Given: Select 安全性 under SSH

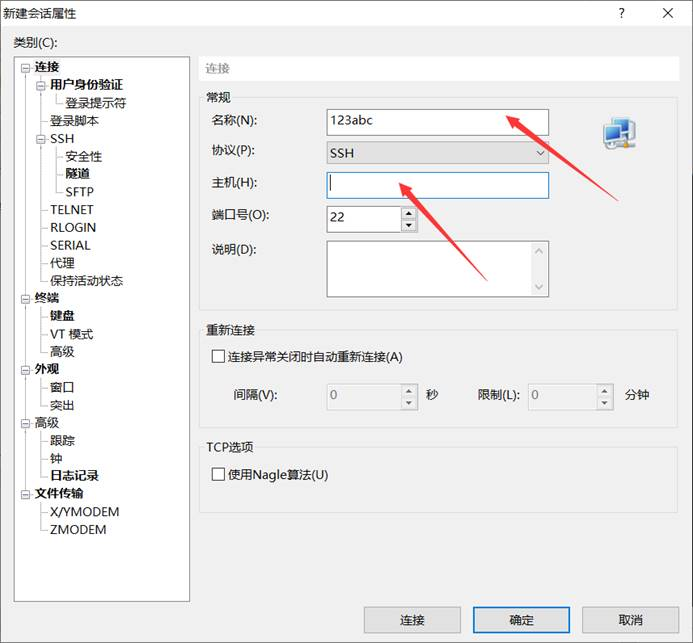Looking at the screenshot, I should tap(84, 156).
